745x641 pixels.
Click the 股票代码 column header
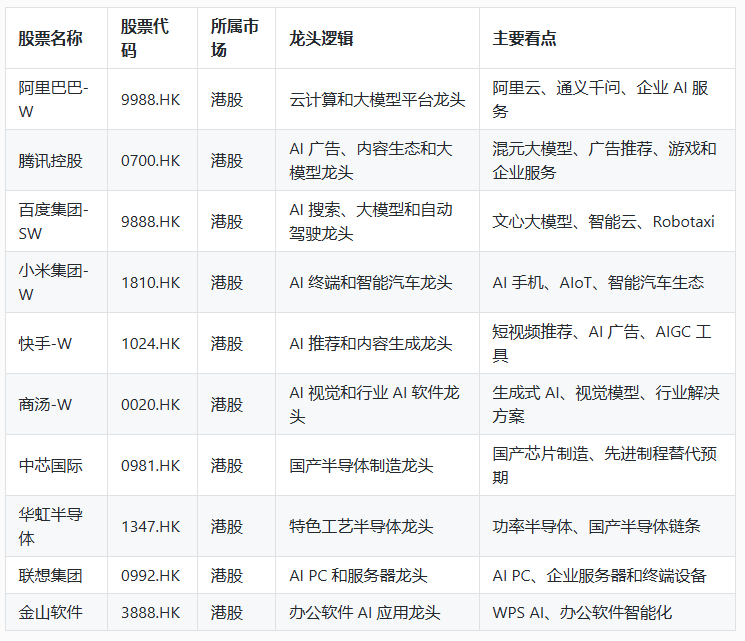(144, 38)
